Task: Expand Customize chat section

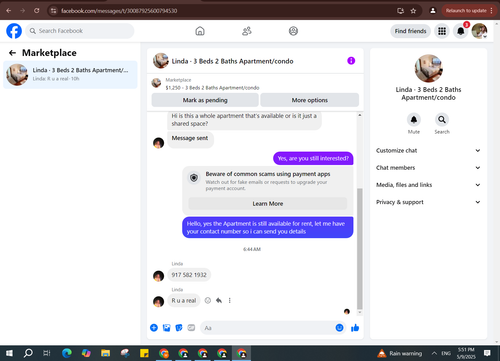Action: pyautogui.click(x=428, y=150)
